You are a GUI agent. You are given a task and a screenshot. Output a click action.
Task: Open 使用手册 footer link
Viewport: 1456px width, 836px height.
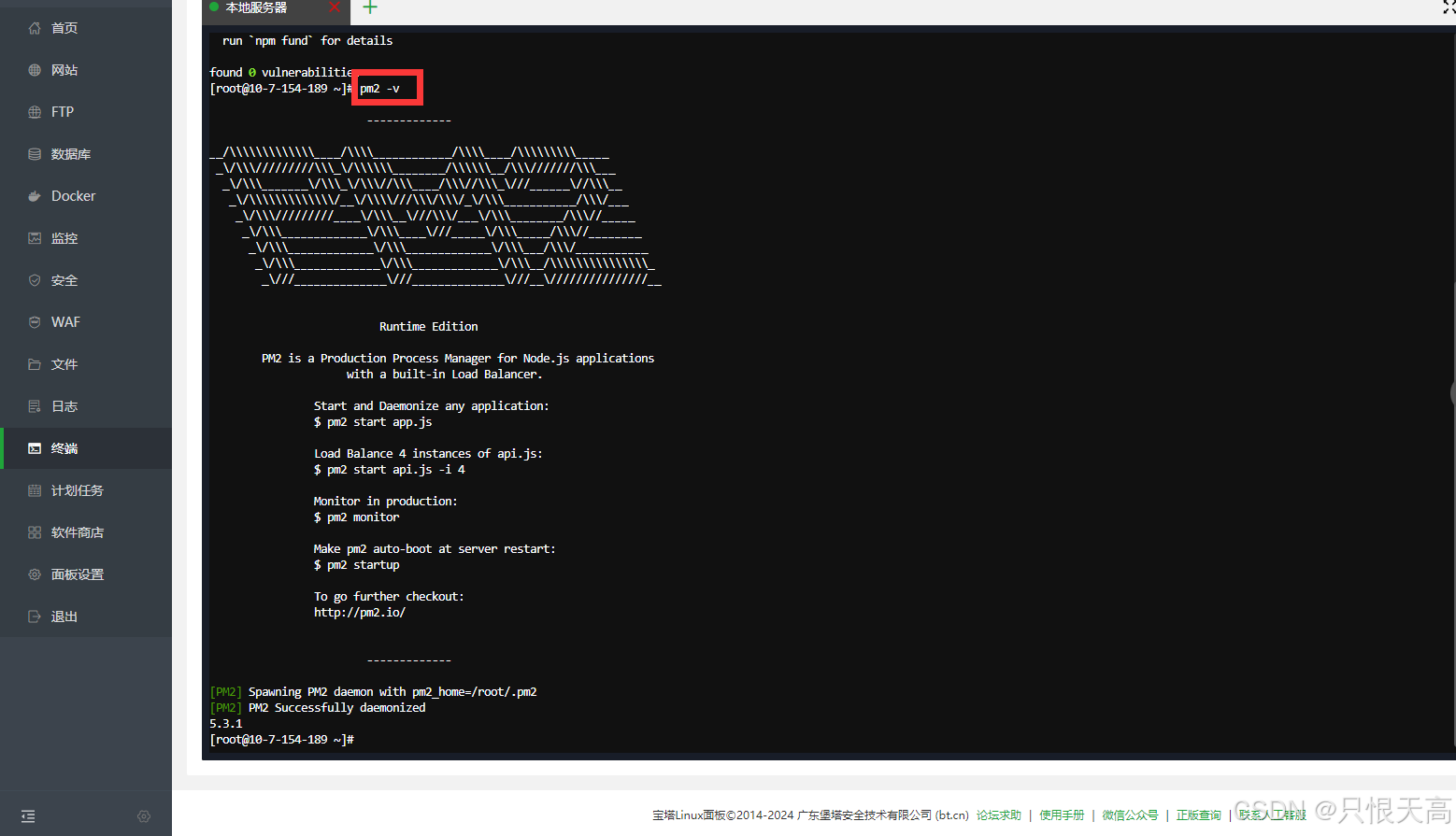(1062, 815)
